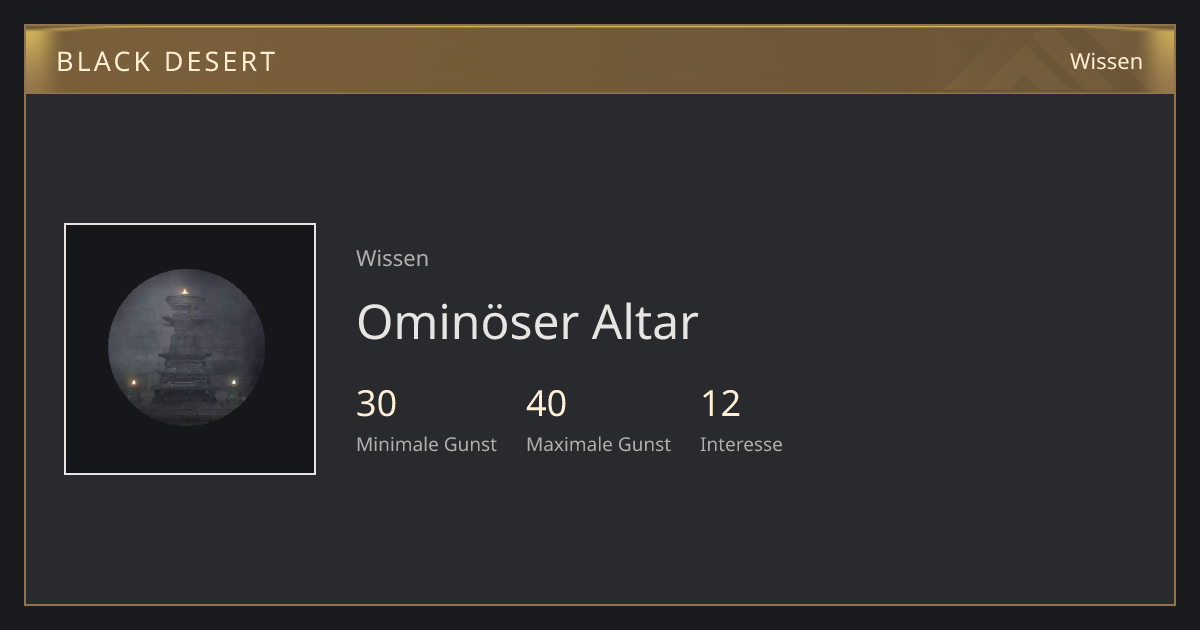Click the Minimale Gunst label
The height and width of the screenshot is (630, 1200).
(x=426, y=444)
